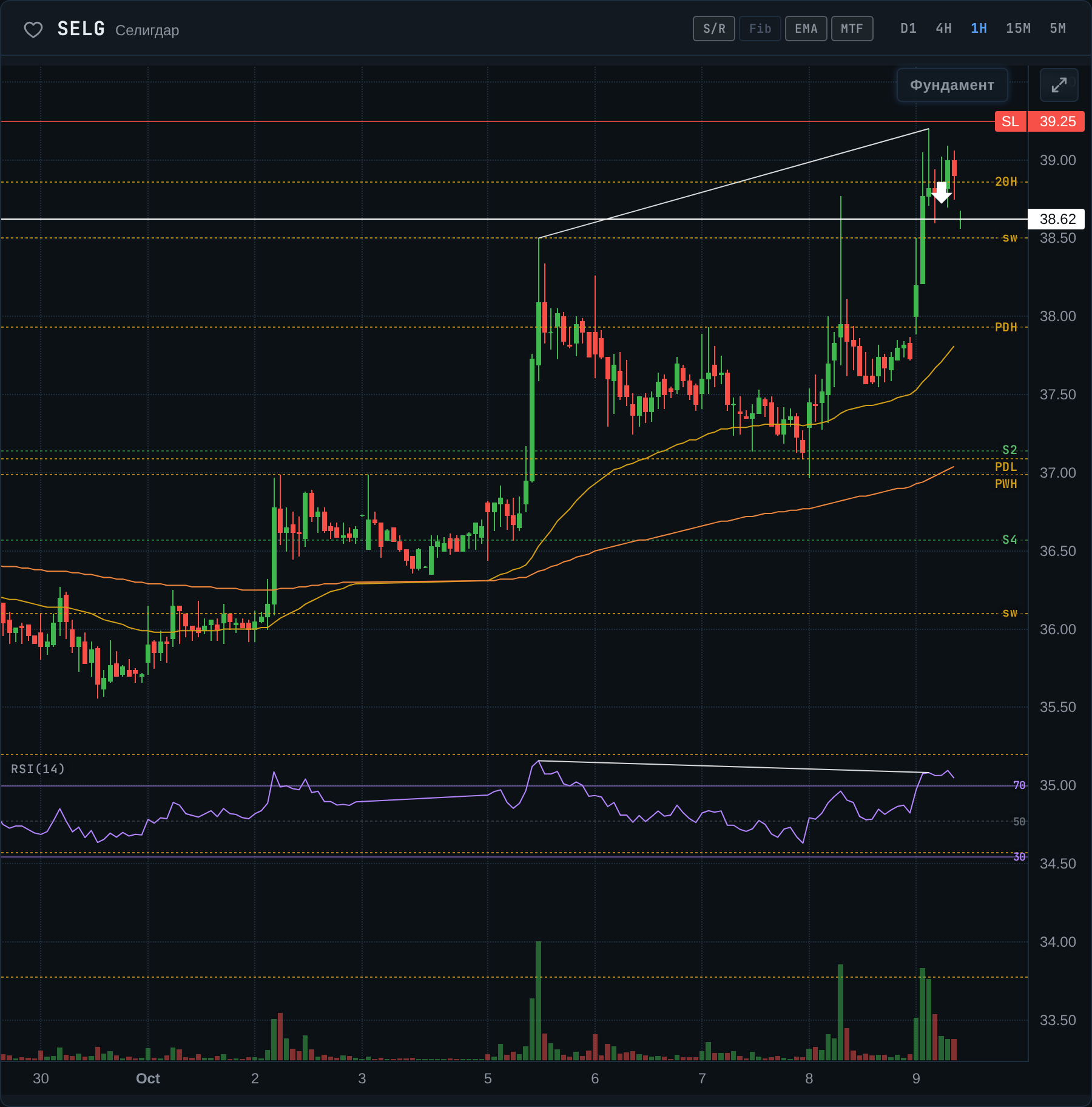Click the RSI 50 level marker
1092x1107 pixels.
[x=1019, y=821]
